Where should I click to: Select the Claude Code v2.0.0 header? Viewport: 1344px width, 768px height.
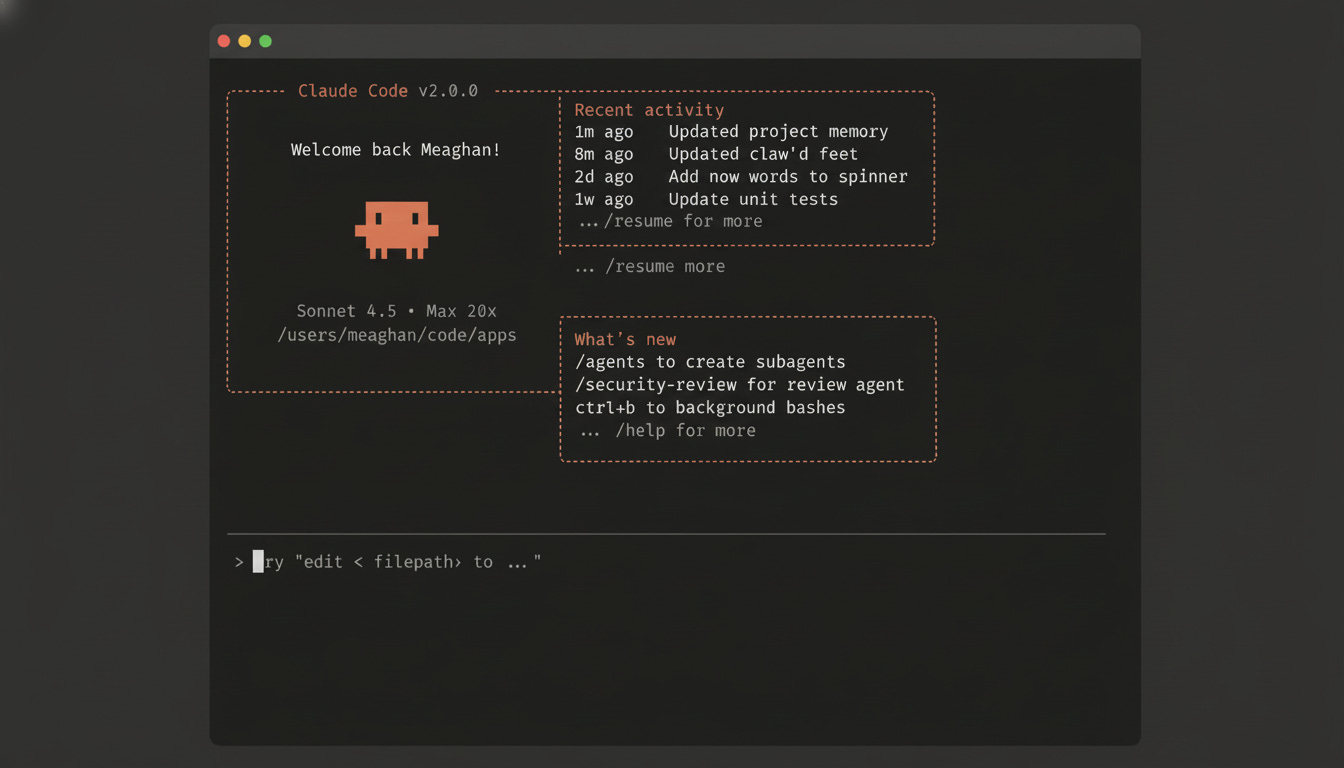pos(387,90)
